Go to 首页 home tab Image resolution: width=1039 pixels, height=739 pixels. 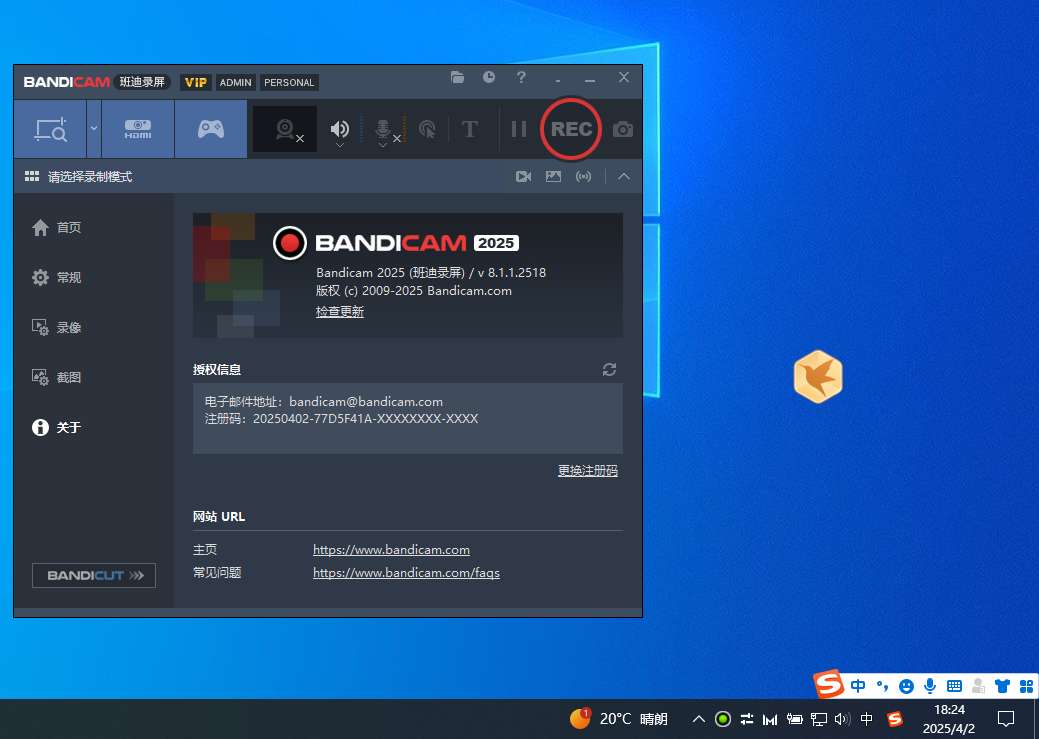(x=57, y=227)
